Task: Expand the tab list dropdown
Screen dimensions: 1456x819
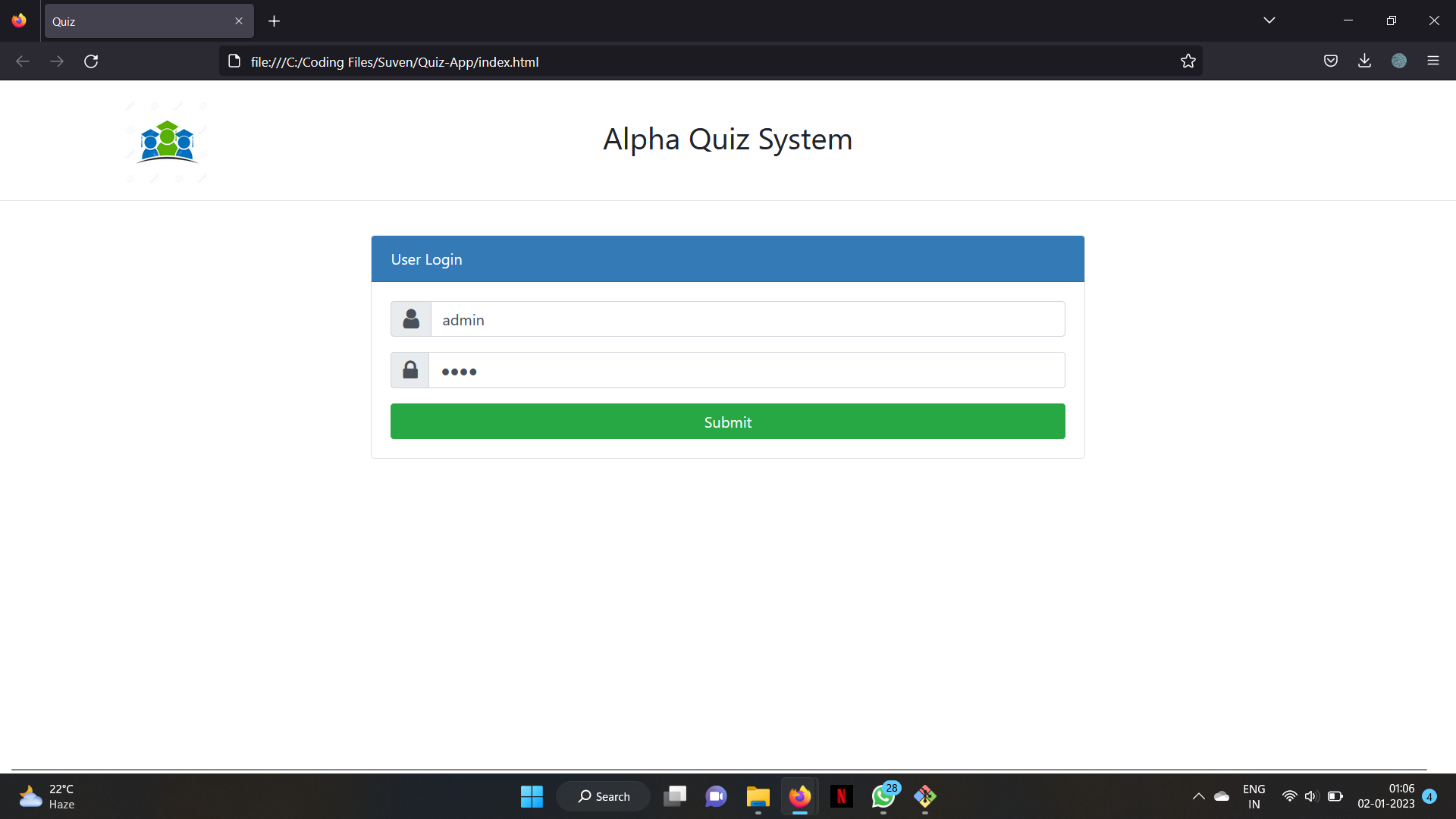Action: [x=1269, y=20]
